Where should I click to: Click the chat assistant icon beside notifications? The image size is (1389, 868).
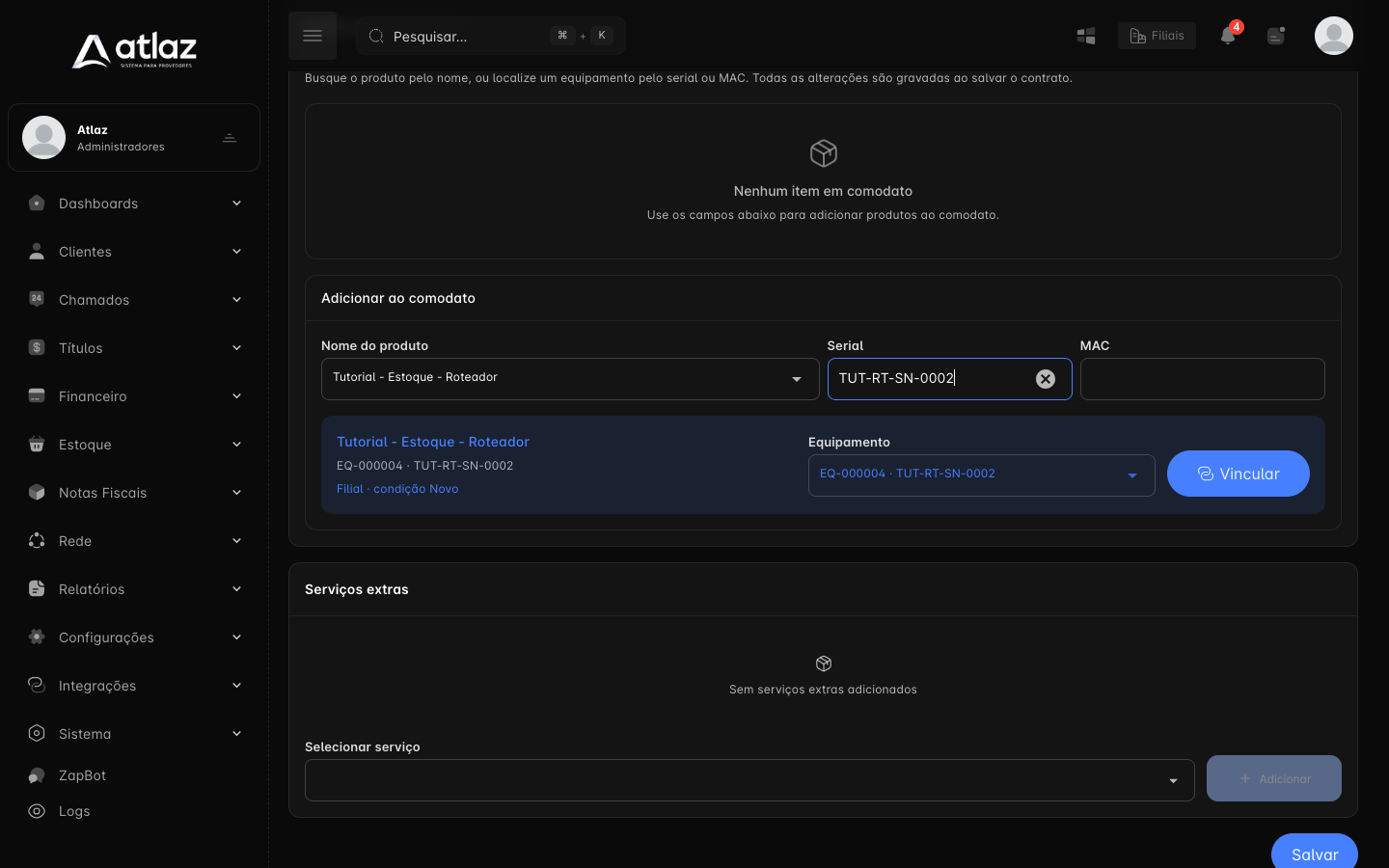click(1276, 36)
